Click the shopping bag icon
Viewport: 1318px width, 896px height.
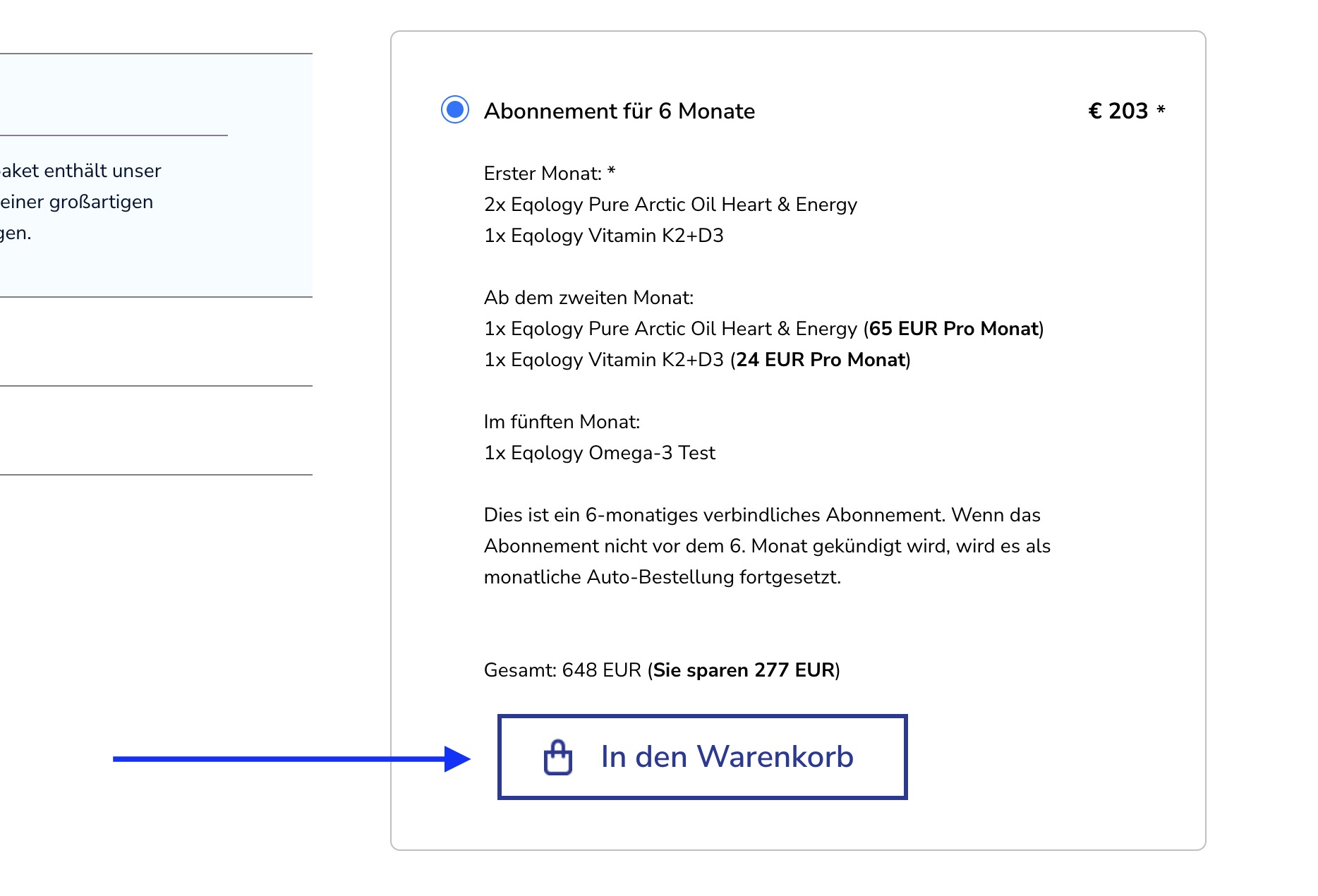pos(558,757)
